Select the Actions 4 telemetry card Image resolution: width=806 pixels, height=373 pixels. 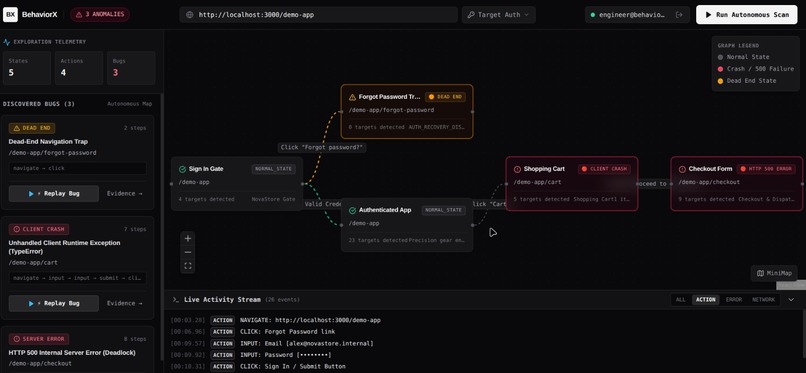(x=79, y=68)
